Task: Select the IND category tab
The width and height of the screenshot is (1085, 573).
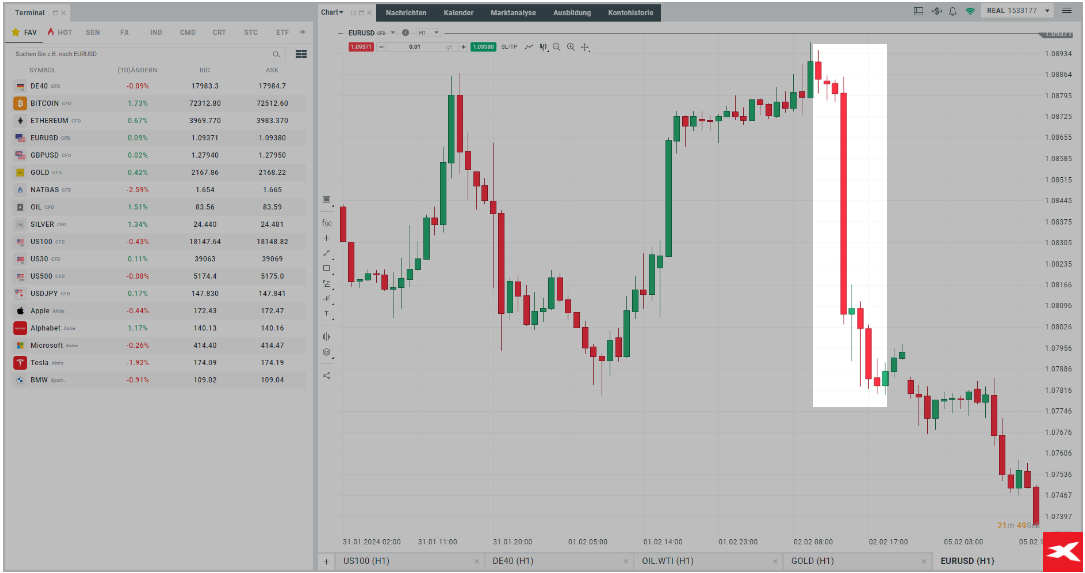Action: 156,33
